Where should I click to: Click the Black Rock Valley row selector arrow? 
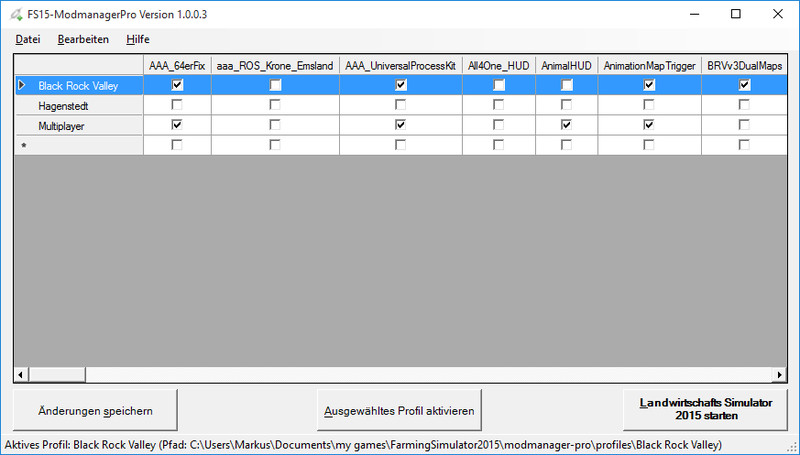click(22, 86)
